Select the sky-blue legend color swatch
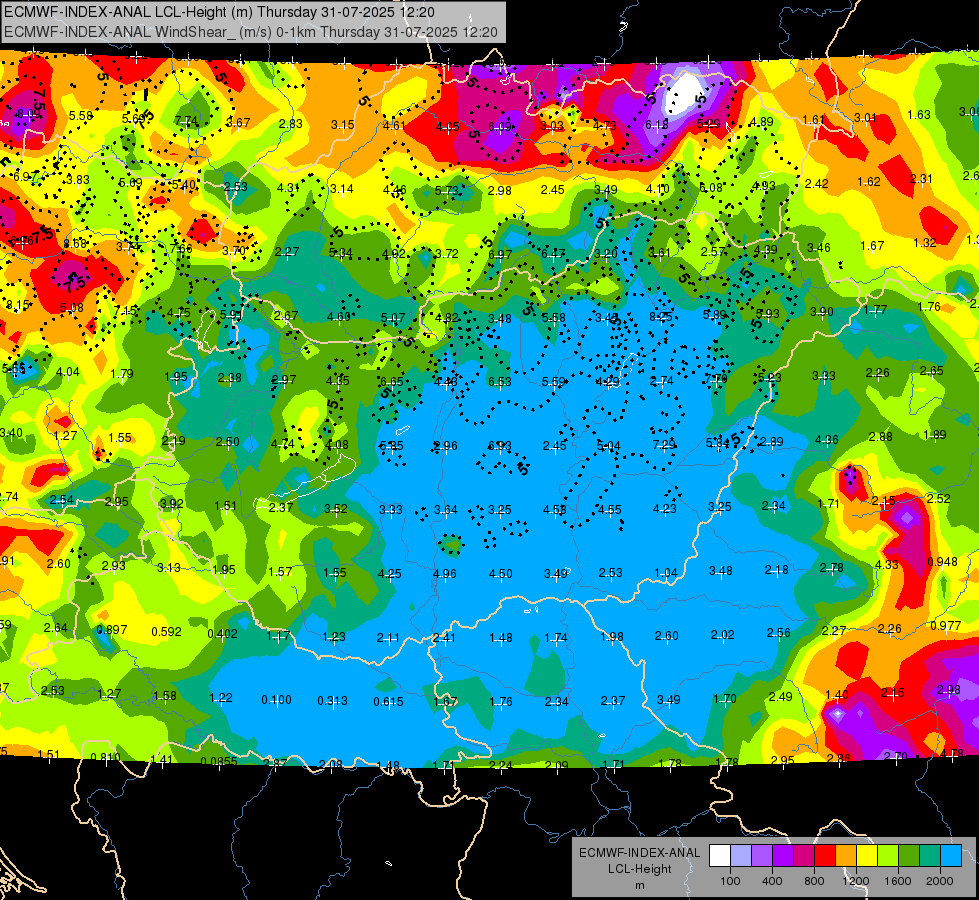 pyautogui.click(x=951, y=855)
